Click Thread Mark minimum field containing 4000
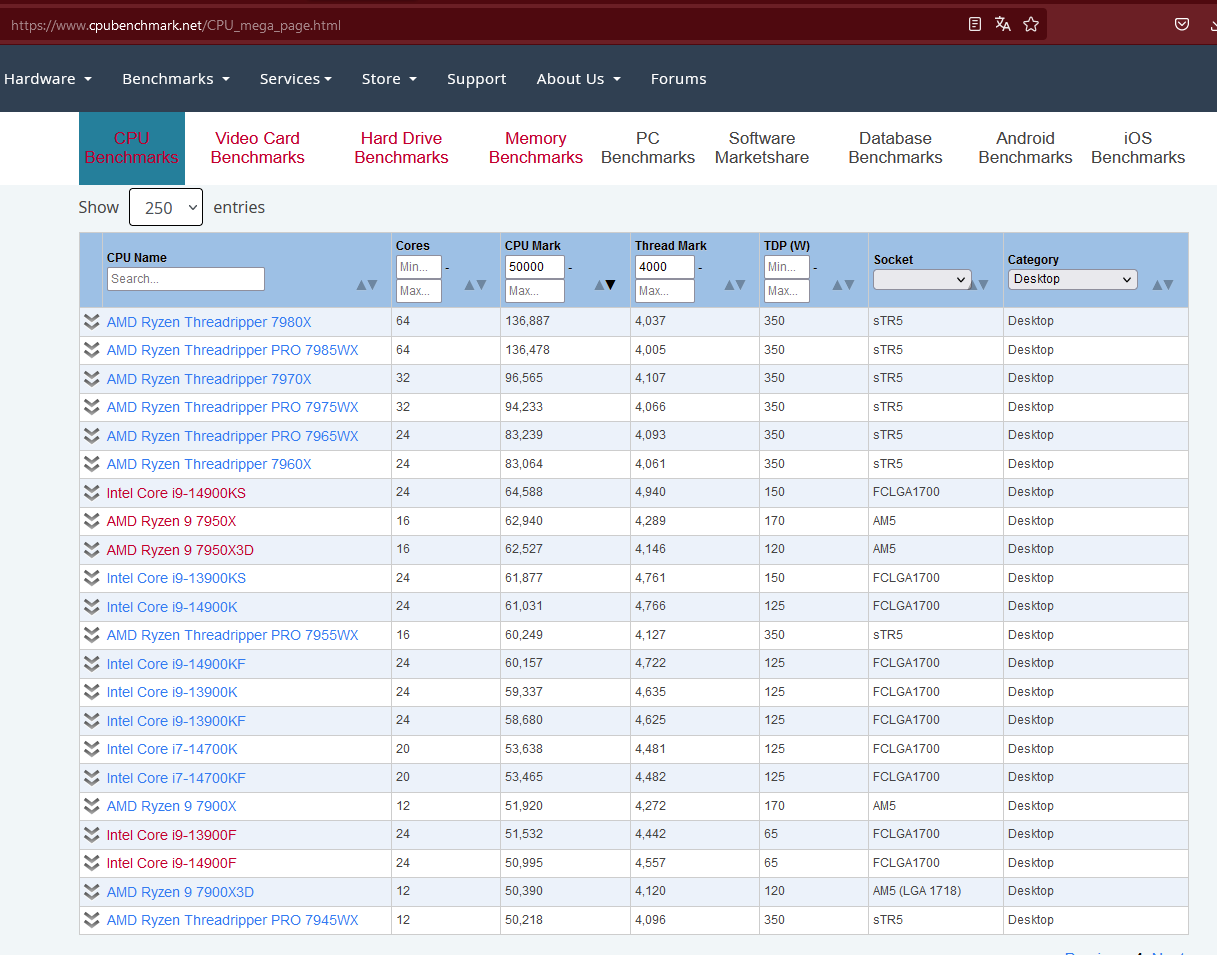The height and width of the screenshot is (955, 1217). click(x=665, y=267)
